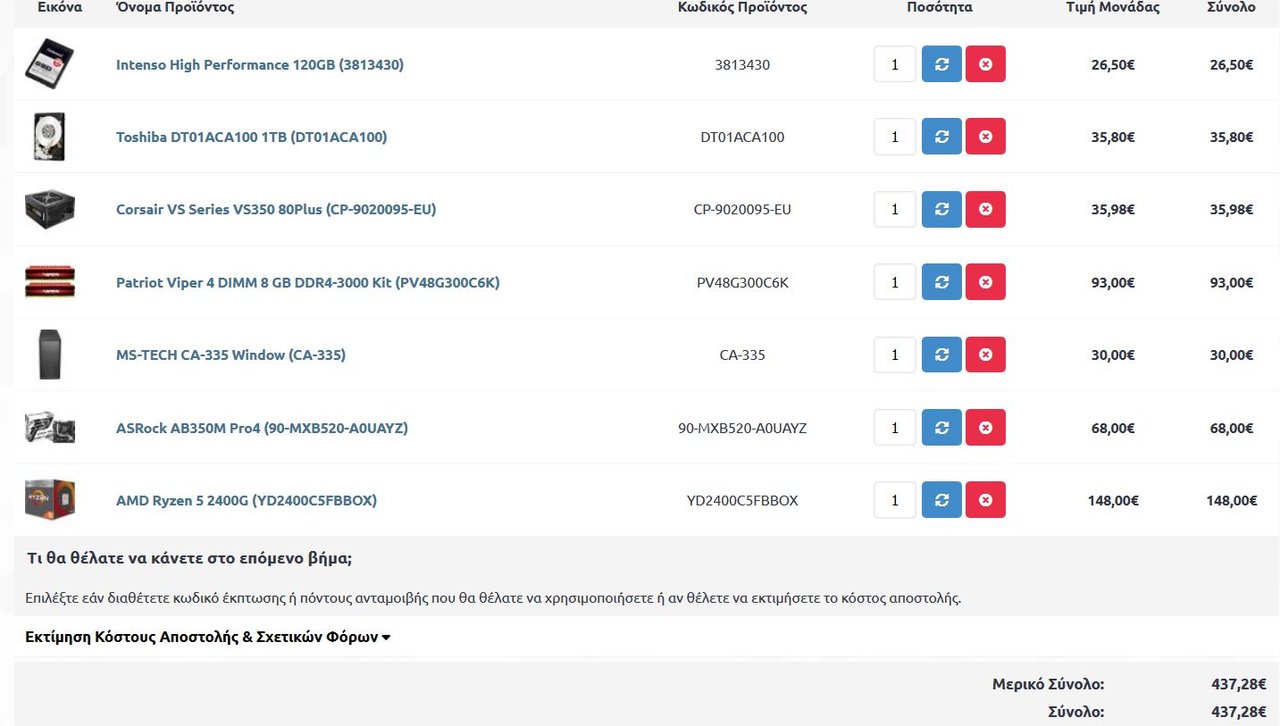Viewport: 1280px width, 726px height.
Task: Delete Toshiba DT01ACA100 1TB from cart
Action: (986, 137)
